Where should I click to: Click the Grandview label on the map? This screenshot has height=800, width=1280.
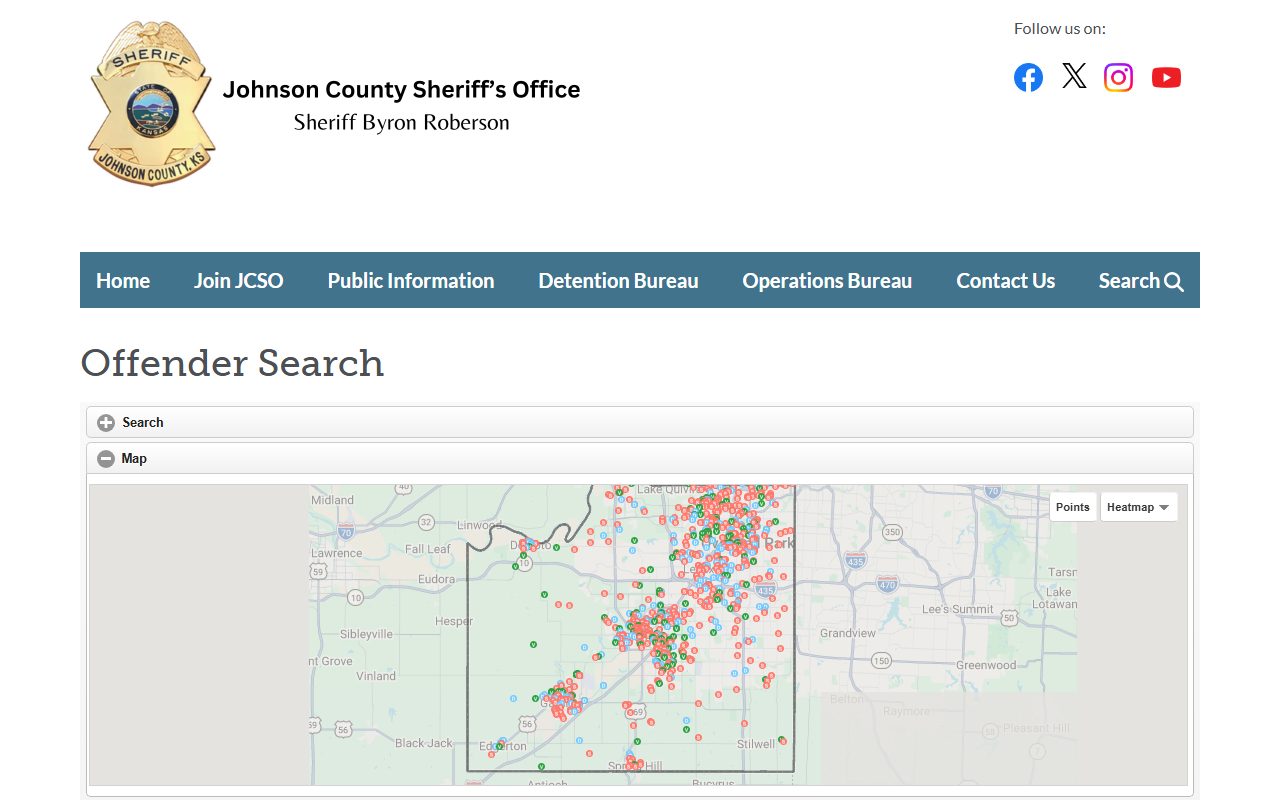pos(848,633)
